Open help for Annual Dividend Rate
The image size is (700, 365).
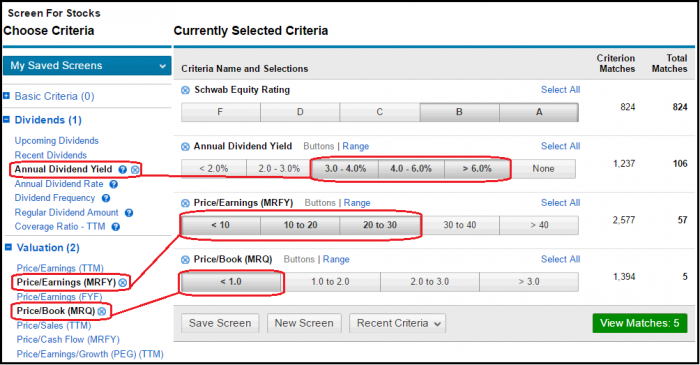pos(113,184)
